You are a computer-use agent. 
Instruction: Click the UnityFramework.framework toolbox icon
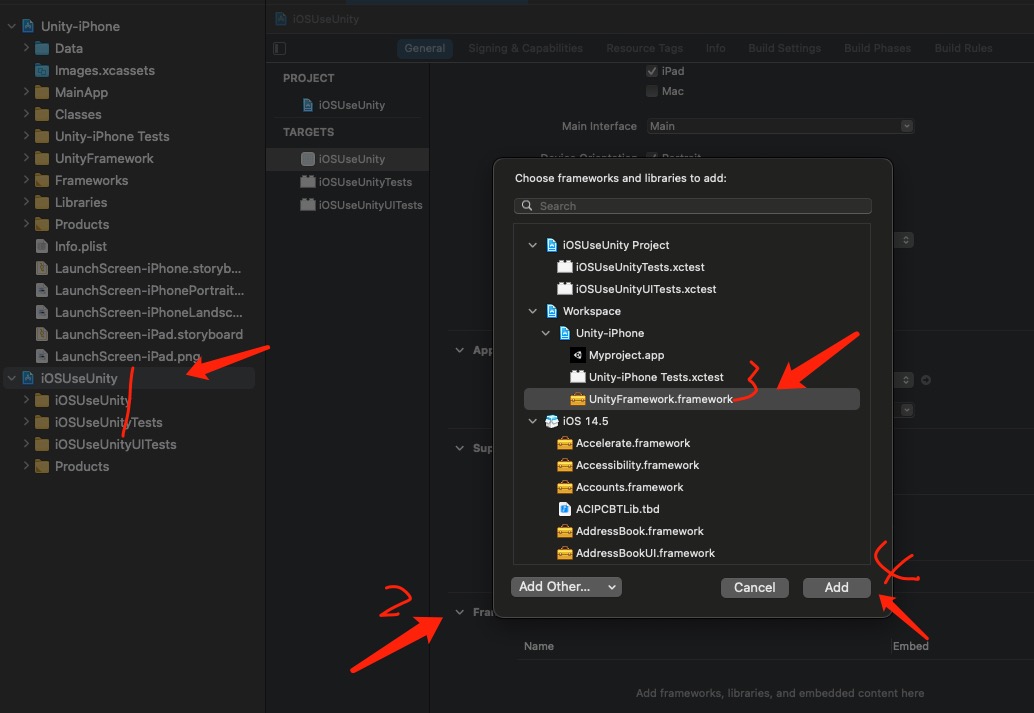point(578,399)
